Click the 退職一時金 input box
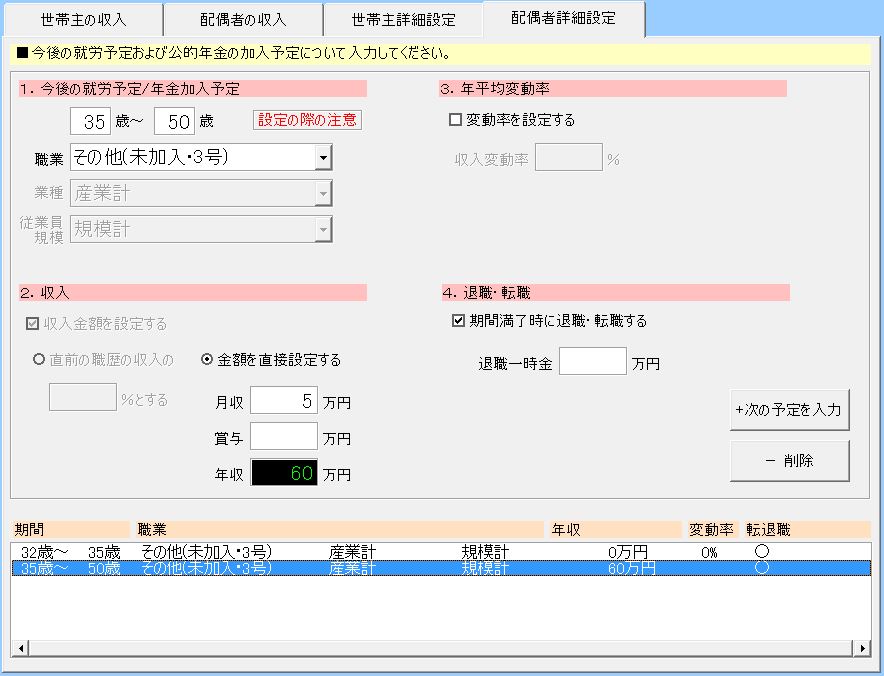884x676 pixels. click(x=592, y=362)
